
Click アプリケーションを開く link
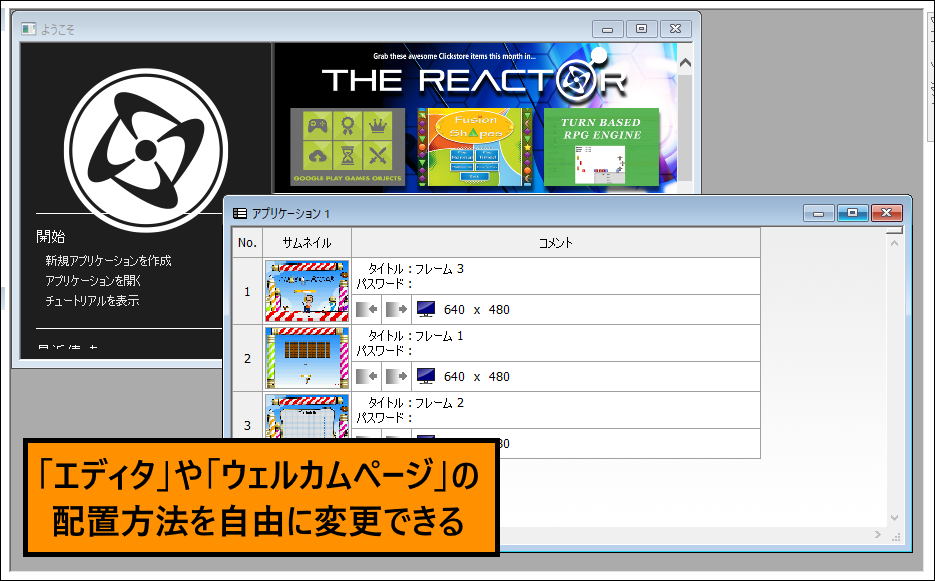(x=92, y=281)
